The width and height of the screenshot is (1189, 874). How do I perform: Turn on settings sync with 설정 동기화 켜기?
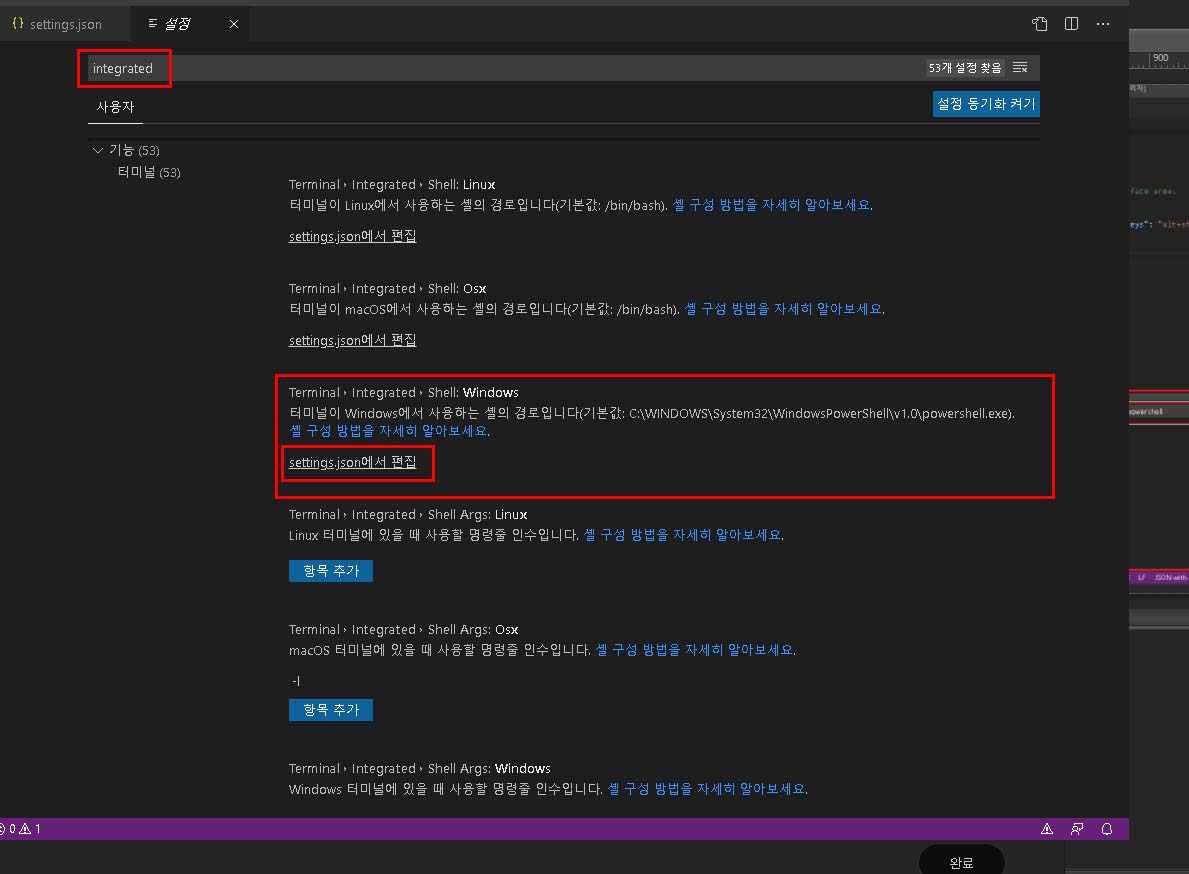point(986,104)
